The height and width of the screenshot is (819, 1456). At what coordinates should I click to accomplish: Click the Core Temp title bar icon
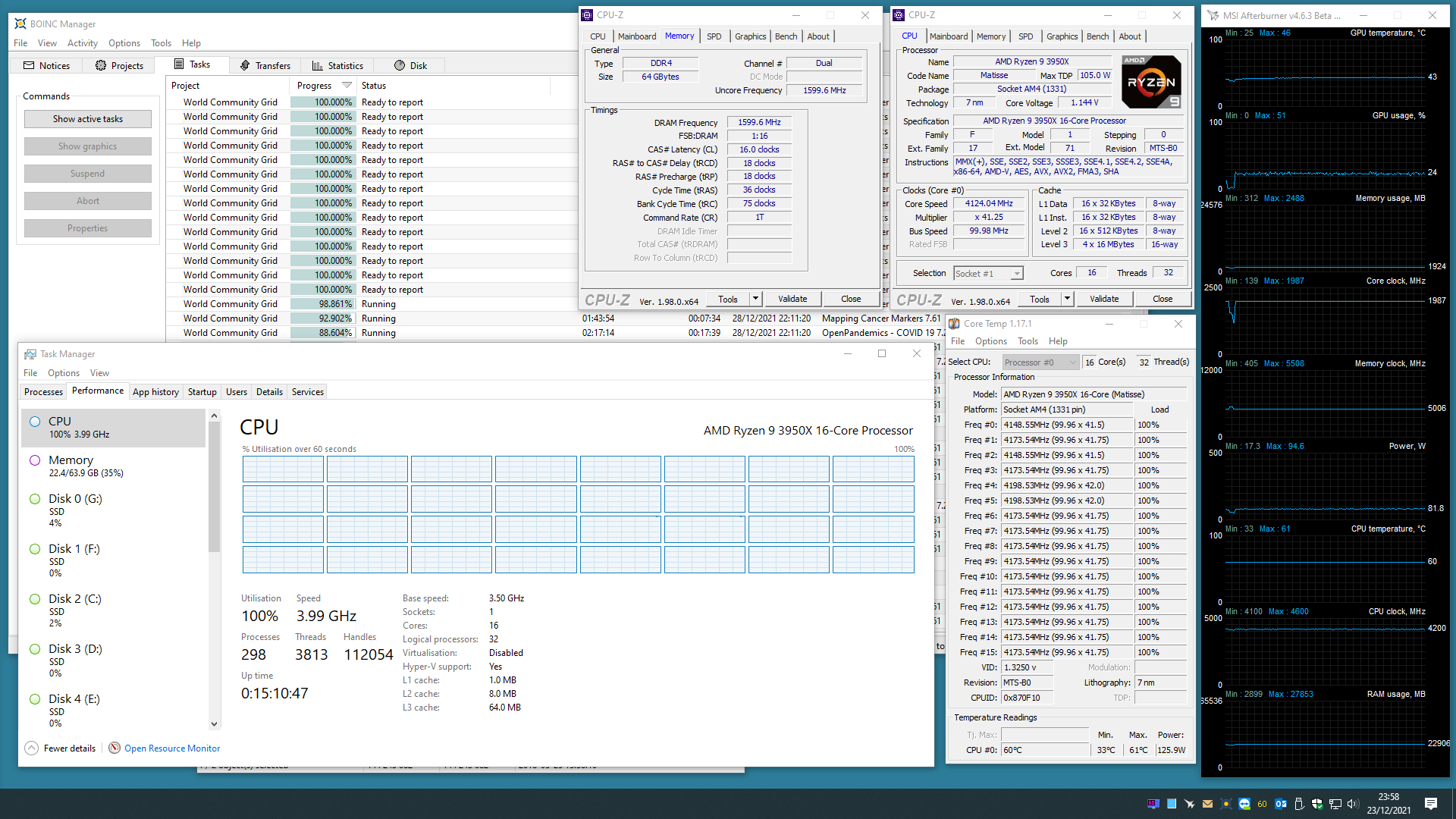[954, 324]
